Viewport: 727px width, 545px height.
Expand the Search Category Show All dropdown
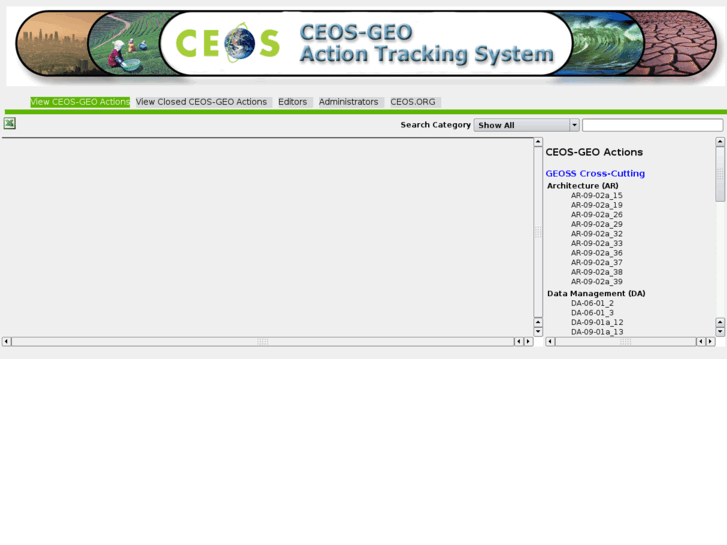526,125
